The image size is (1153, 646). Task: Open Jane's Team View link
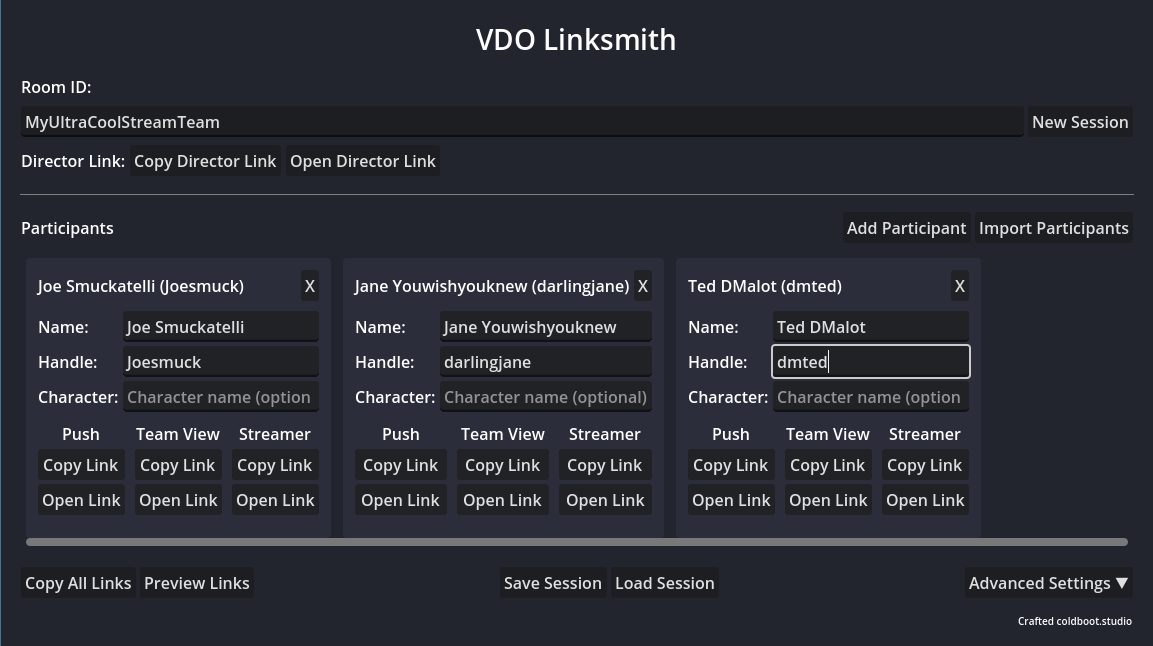click(503, 500)
